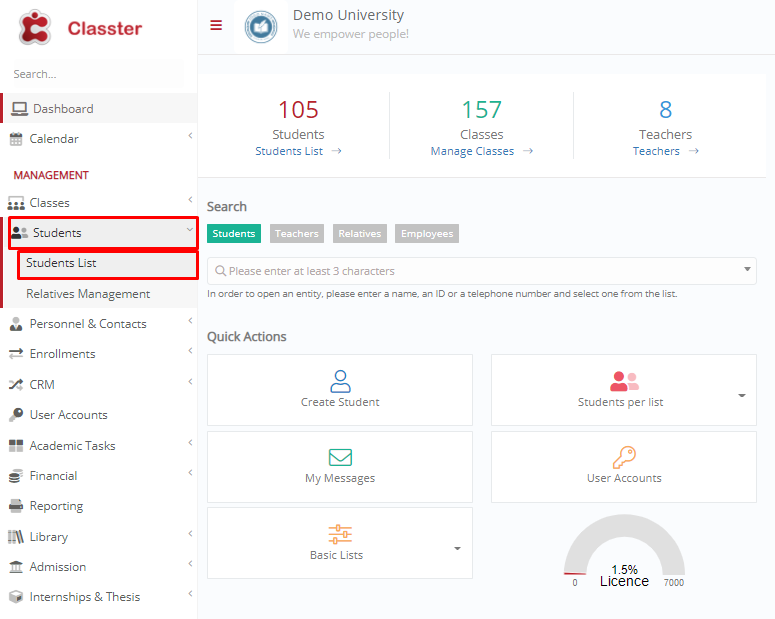This screenshot has width=775, height=619.
Task: Click the Classter logo icon
Action: (x=35, y=28)
